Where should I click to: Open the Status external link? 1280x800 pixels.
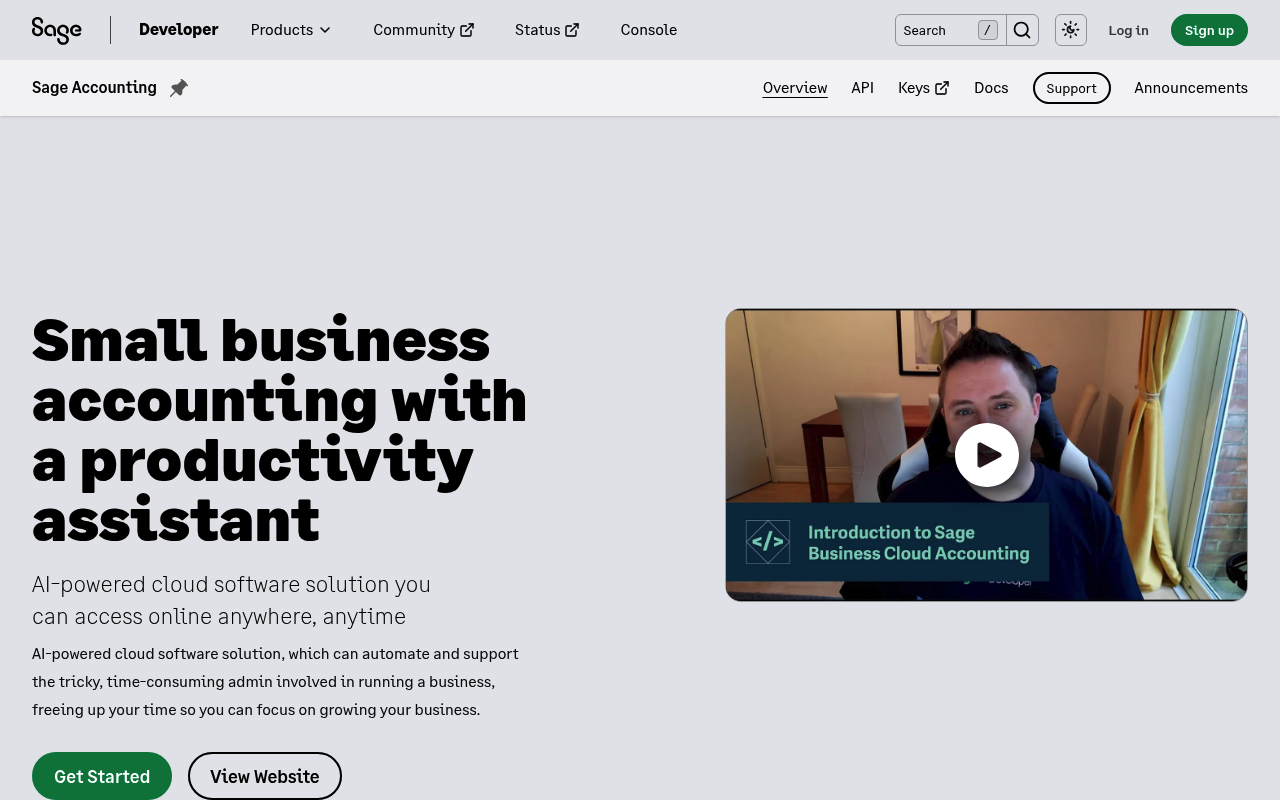click(547, 30)
